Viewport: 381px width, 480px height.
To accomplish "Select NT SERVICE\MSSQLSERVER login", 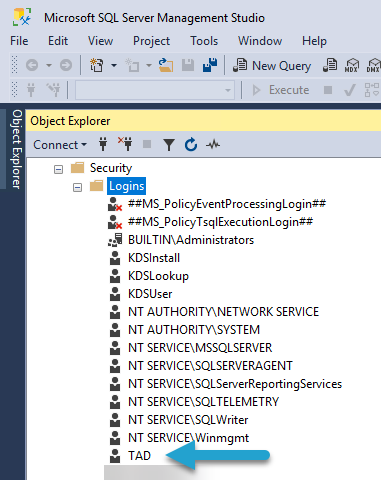I will pos(200,348).
